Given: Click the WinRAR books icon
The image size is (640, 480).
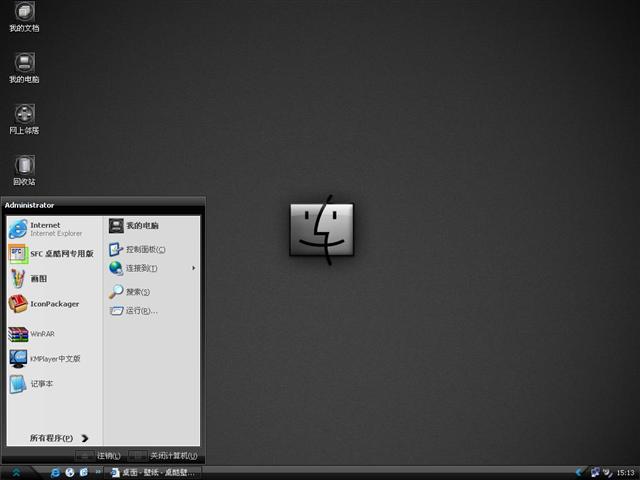Looking at the screenshot, I should [x=18, y=334].
